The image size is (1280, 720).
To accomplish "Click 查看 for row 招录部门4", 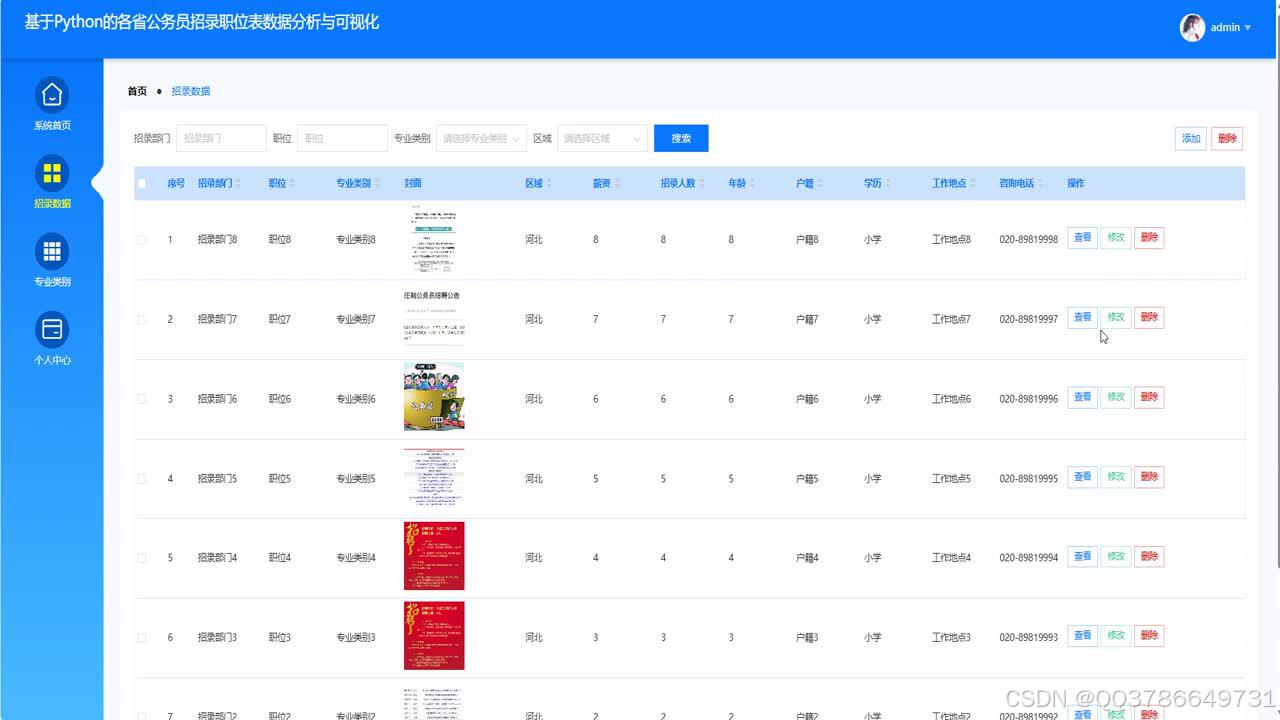I will [1083, 556].
